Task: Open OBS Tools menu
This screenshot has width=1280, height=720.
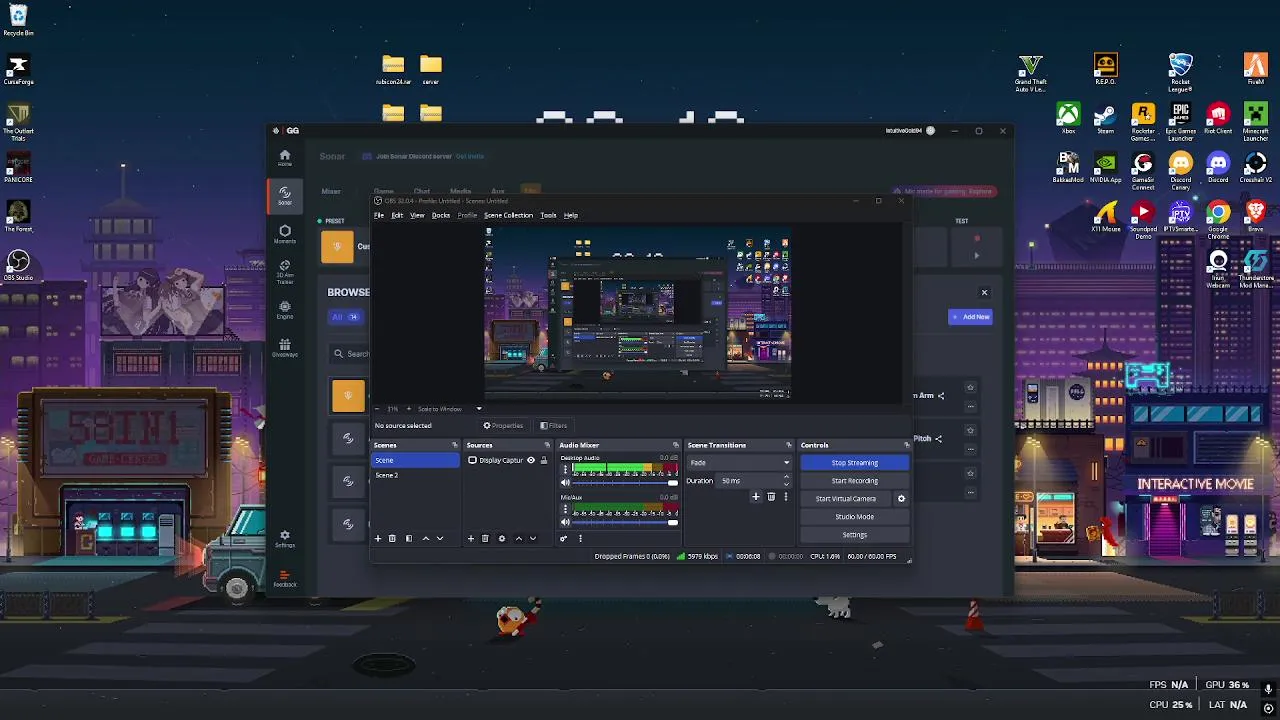Action: tap(548, 215)
